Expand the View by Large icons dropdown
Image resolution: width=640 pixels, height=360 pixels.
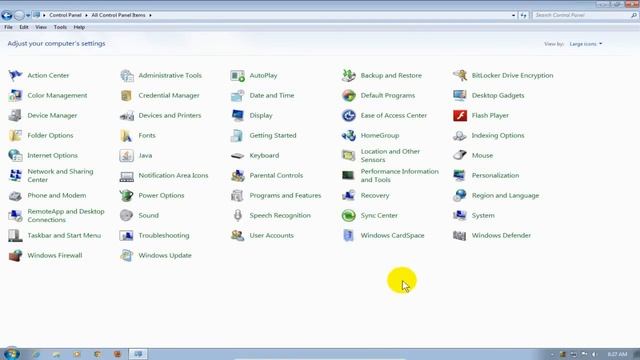586,44
